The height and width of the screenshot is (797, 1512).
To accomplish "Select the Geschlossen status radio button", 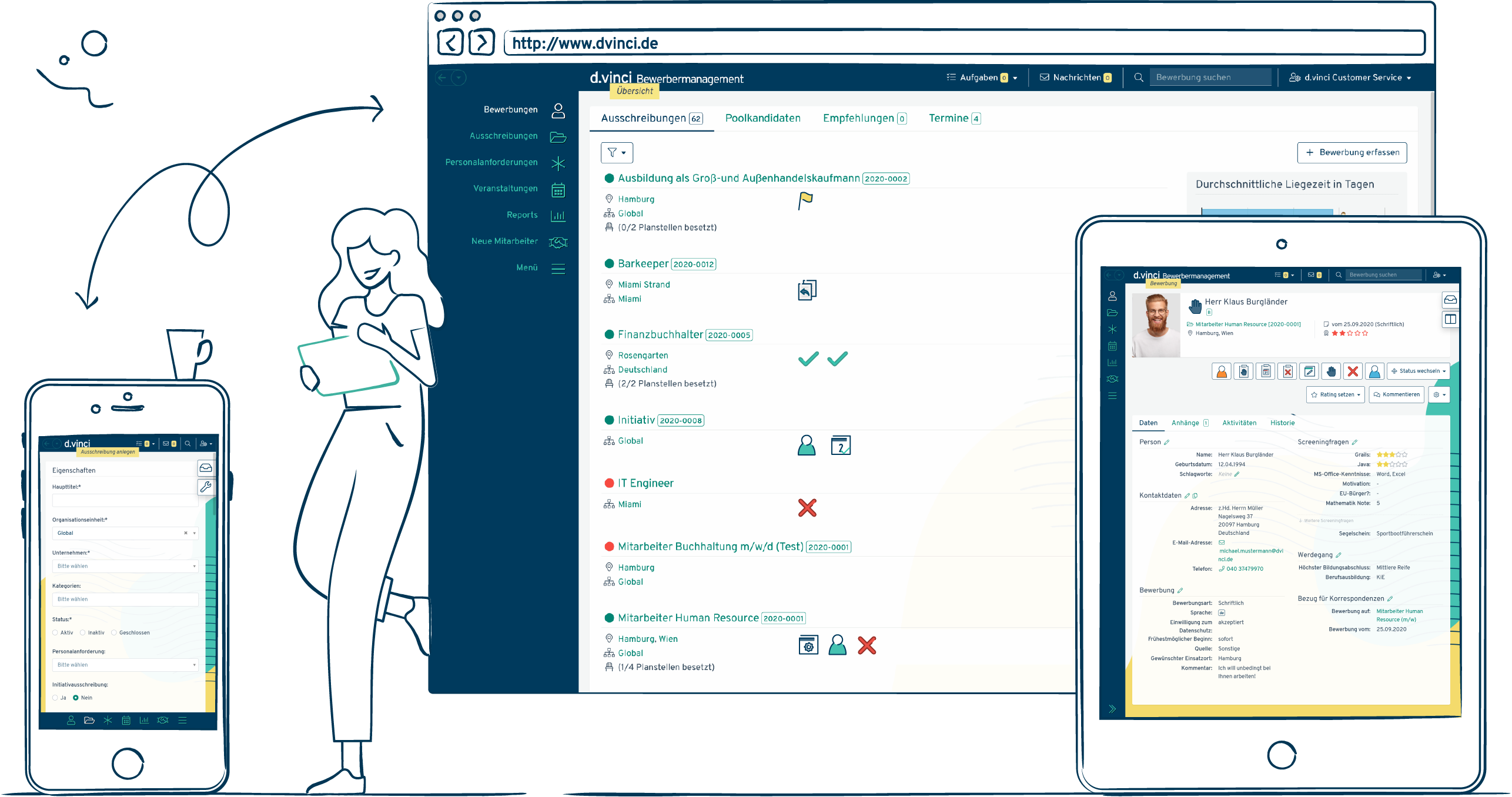I will [x=114, y=633].
